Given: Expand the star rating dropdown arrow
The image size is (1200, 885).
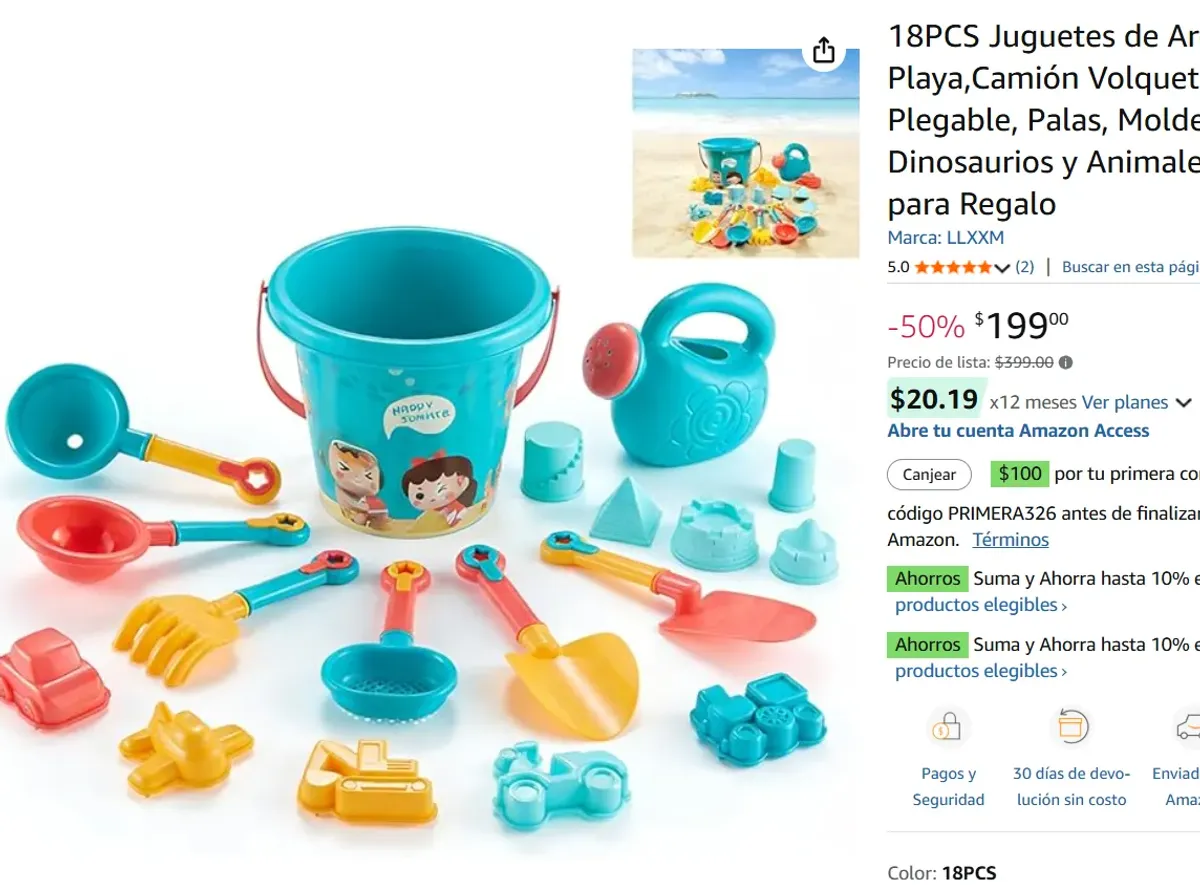Looking at the screenshot, I should click(1002, 268).
